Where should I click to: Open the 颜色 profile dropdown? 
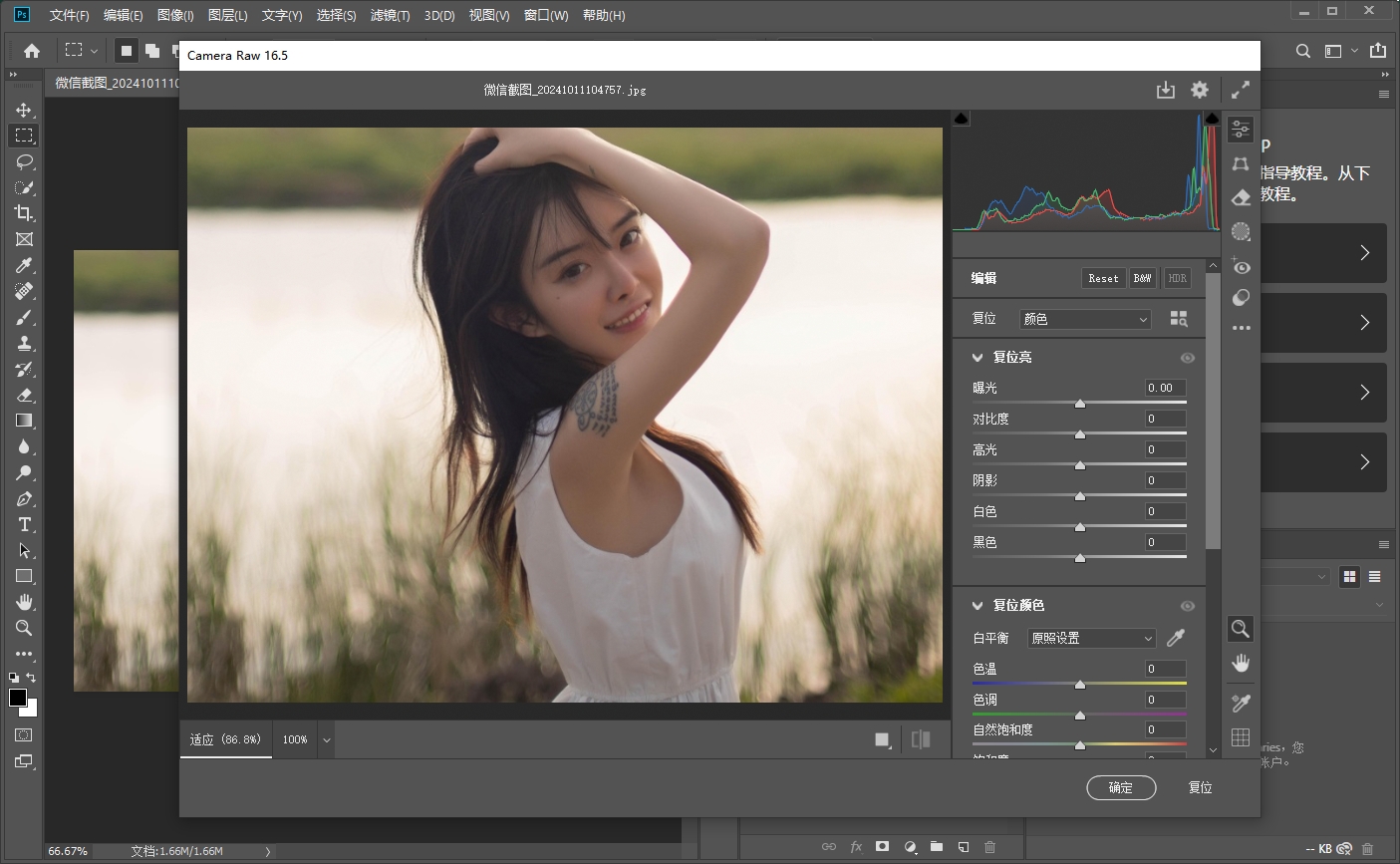pyautogui.click(x=1084, y=318)
